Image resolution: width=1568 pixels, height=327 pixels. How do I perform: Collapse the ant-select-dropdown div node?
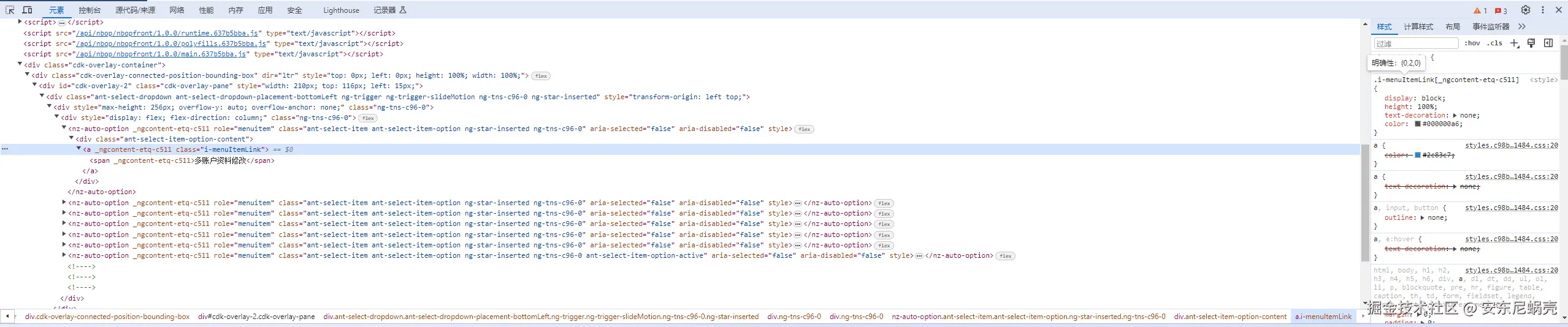coord(42,96)
